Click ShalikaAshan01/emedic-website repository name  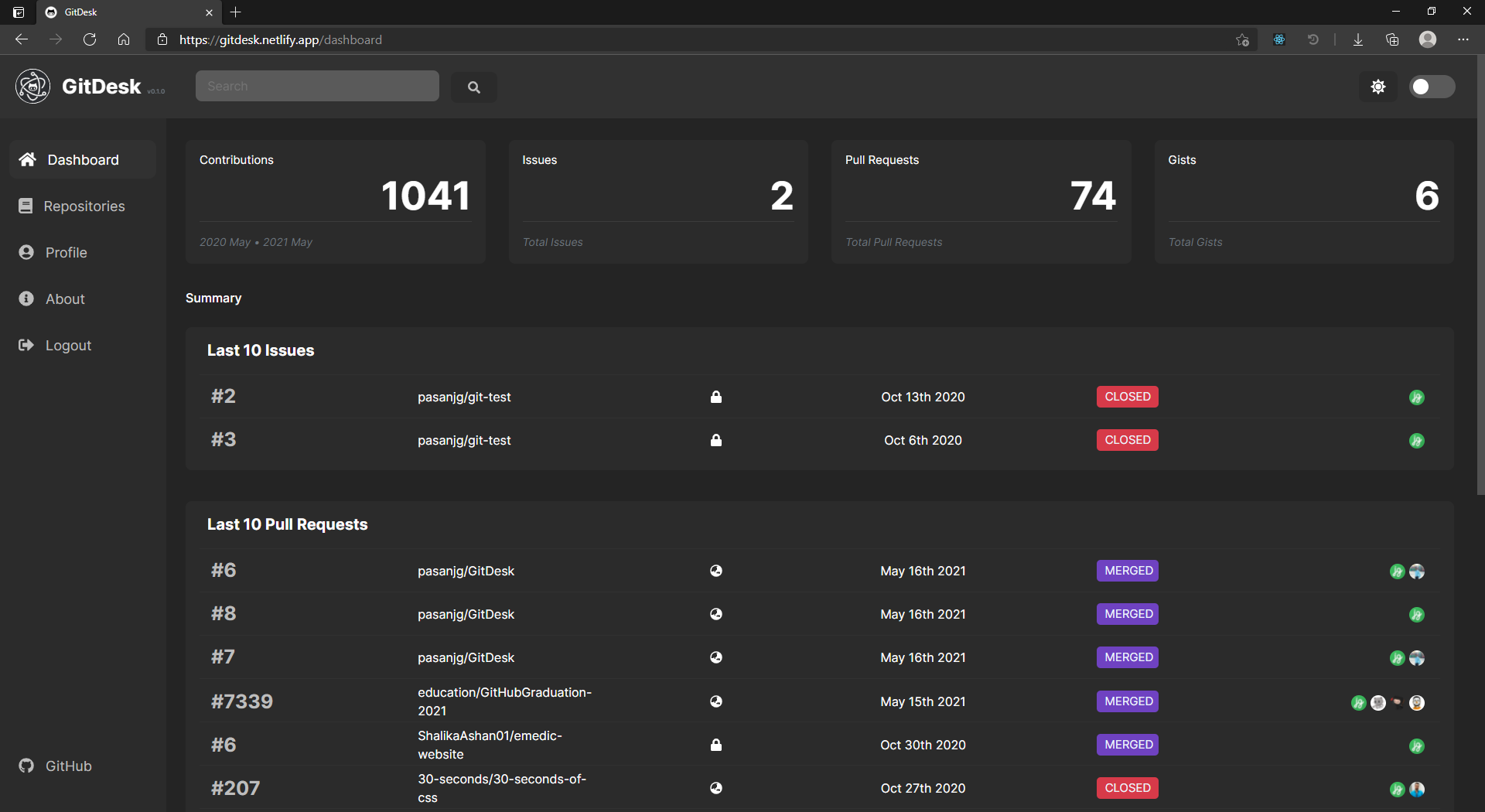[x=490, y=745]
